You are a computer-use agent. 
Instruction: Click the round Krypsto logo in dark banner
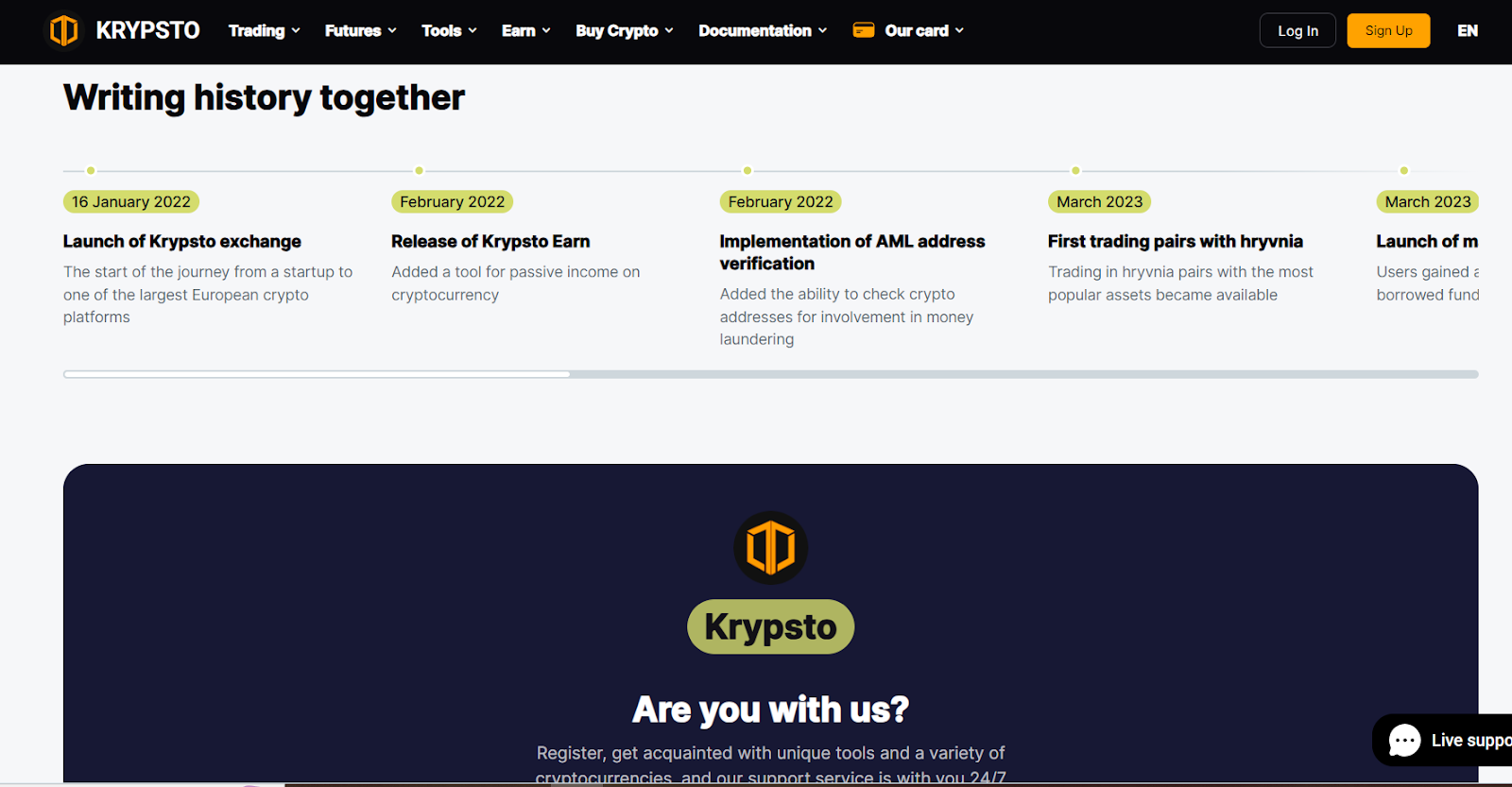coord(771,548)
